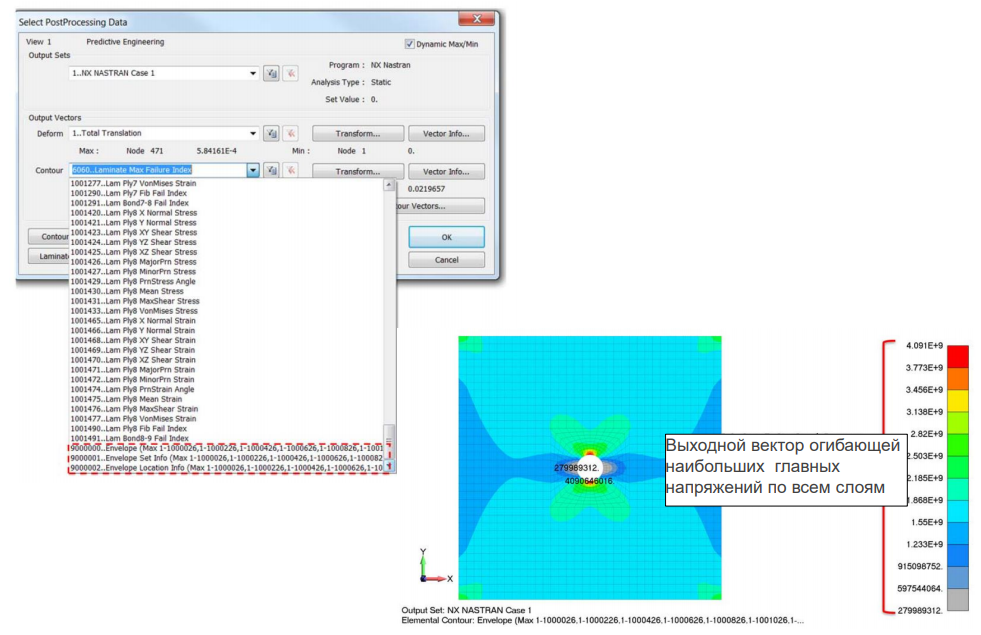Select 1001472..Lam Ply8 MinorPrn Strain

[133, 380]
